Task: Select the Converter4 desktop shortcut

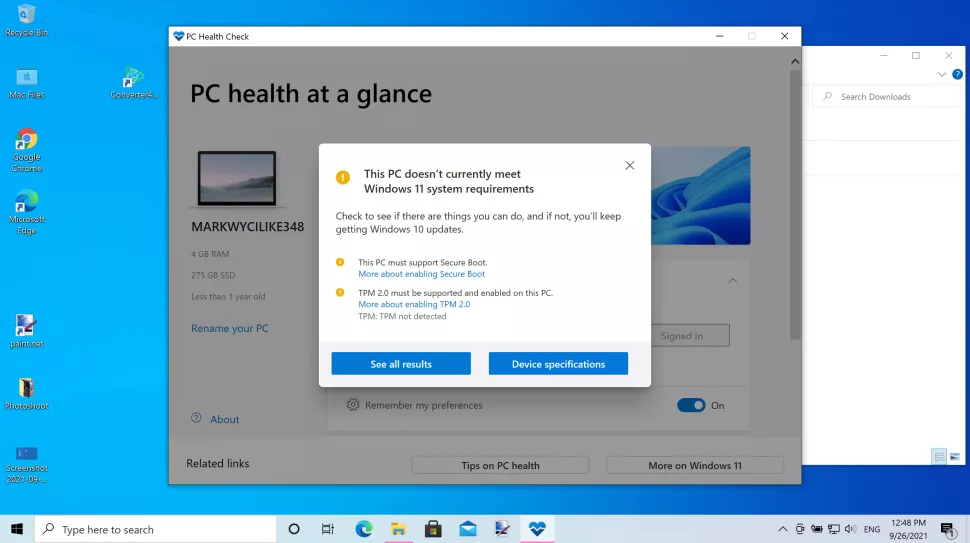Action: [x=134, y=83]
